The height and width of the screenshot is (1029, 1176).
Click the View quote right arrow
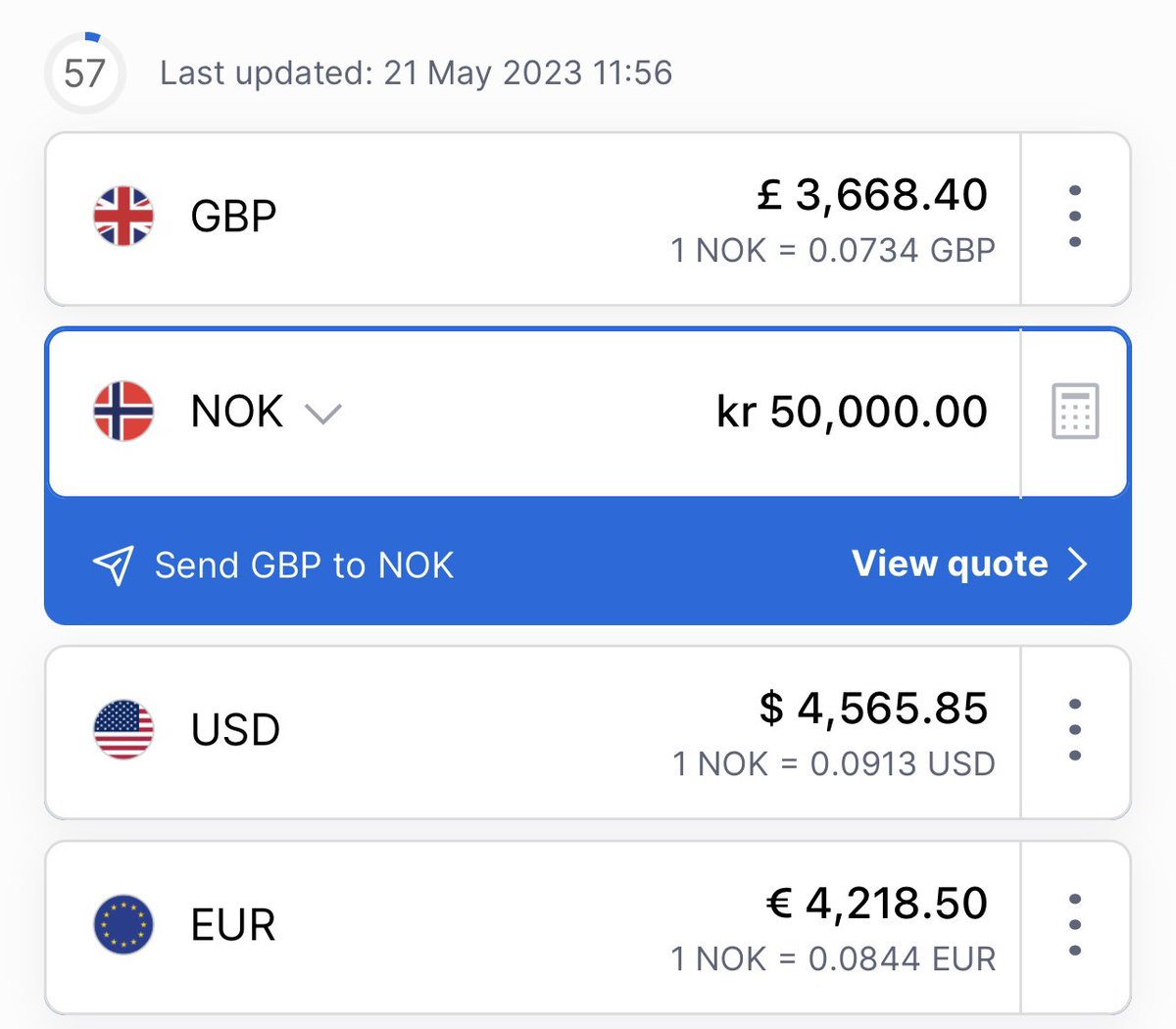click(x=1077, y=563)
